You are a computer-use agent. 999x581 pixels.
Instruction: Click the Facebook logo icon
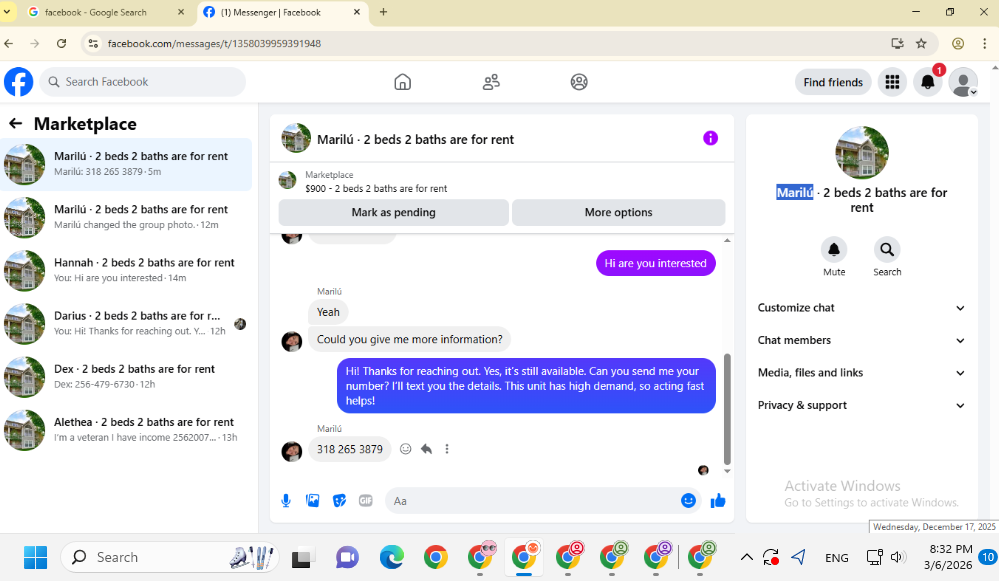(18, 82)
